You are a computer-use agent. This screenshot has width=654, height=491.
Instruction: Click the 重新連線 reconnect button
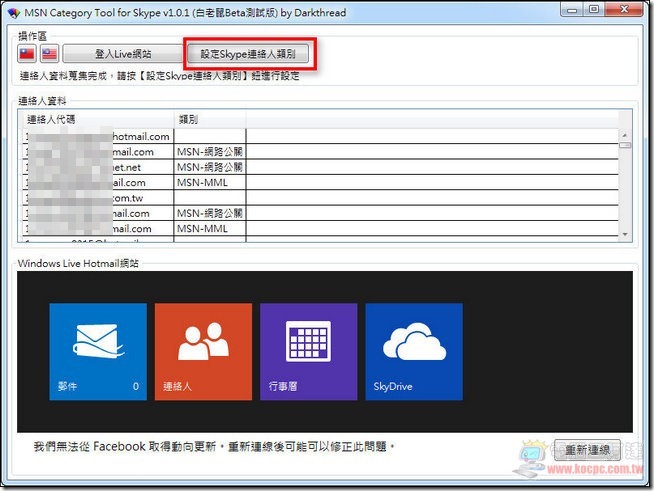coord(587,450)
